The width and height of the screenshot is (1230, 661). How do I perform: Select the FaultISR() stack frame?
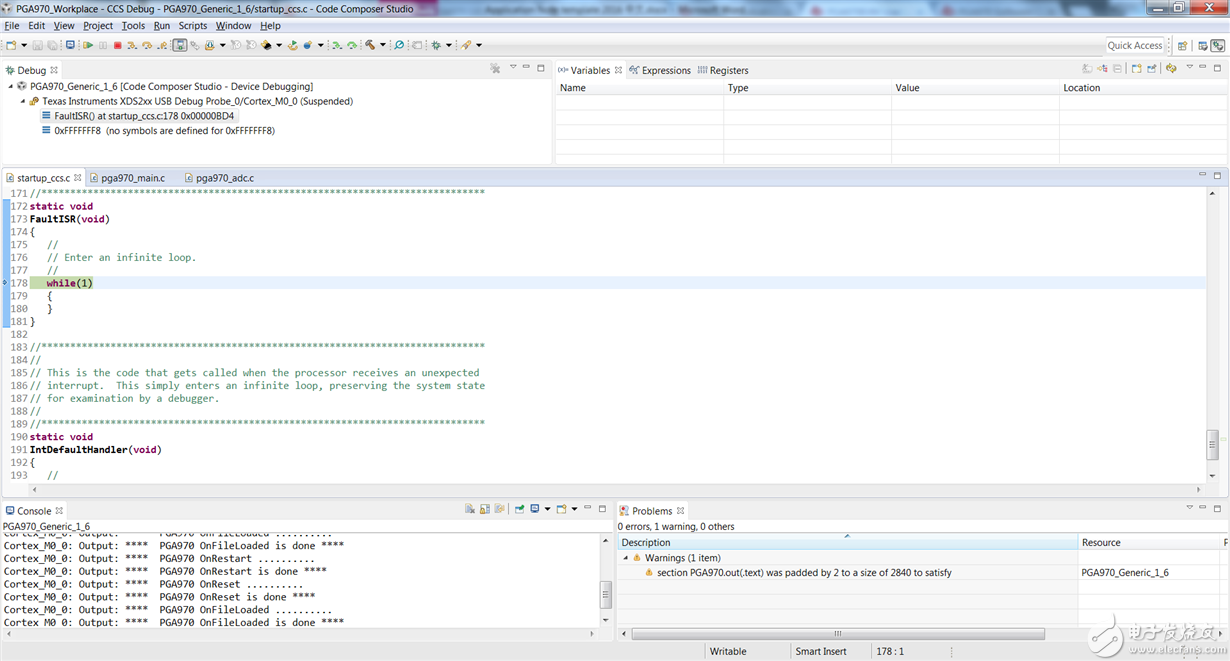tap(140, 116)
